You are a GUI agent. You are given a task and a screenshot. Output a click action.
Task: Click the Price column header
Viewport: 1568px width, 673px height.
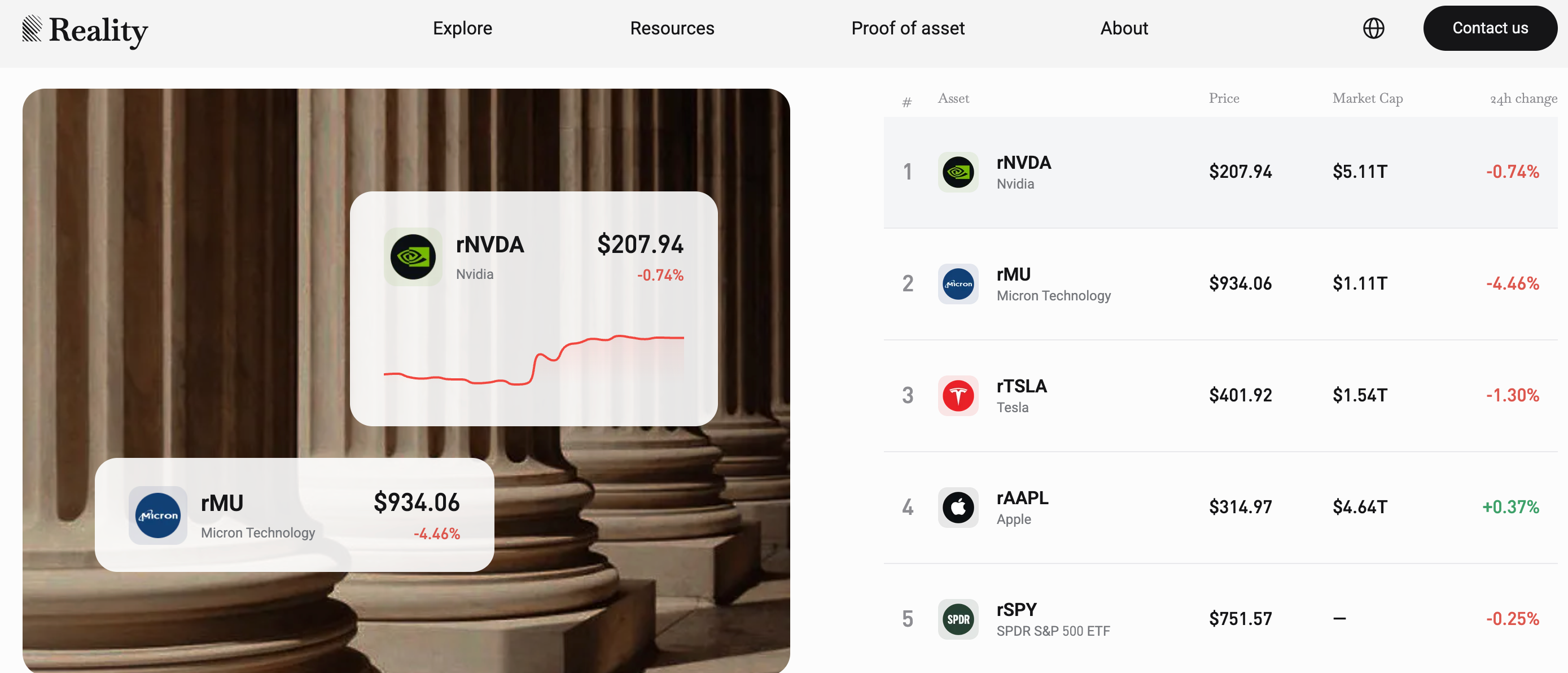(1224, 98)
